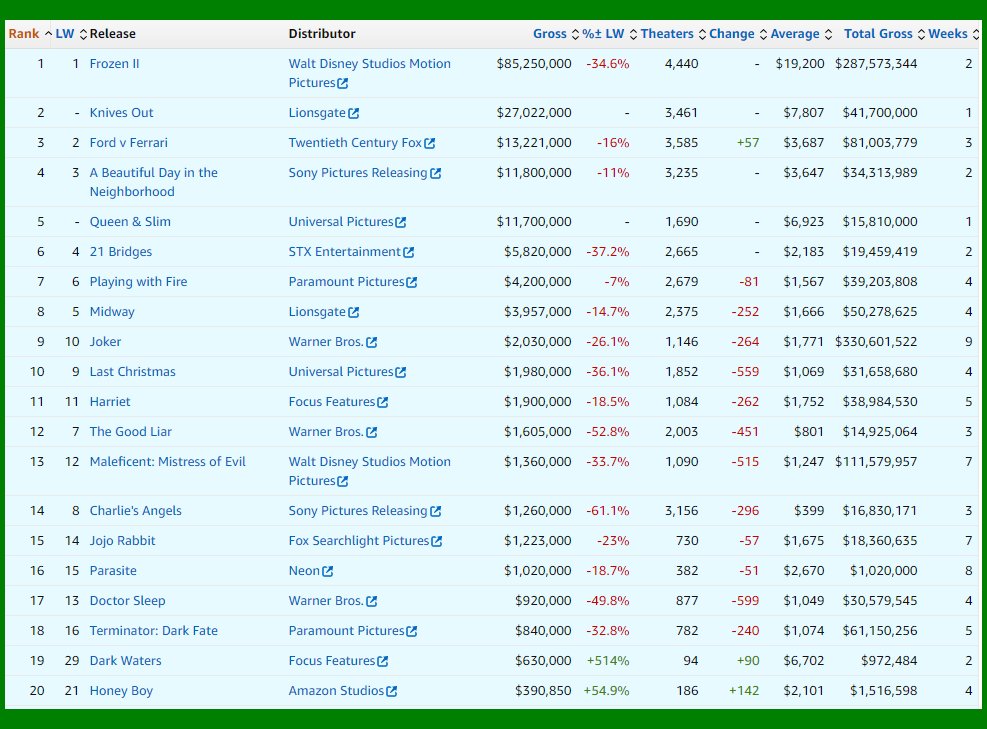Open the Parasite movie link
The width and height of the screenshot is (987, 729).
(113, 571)
